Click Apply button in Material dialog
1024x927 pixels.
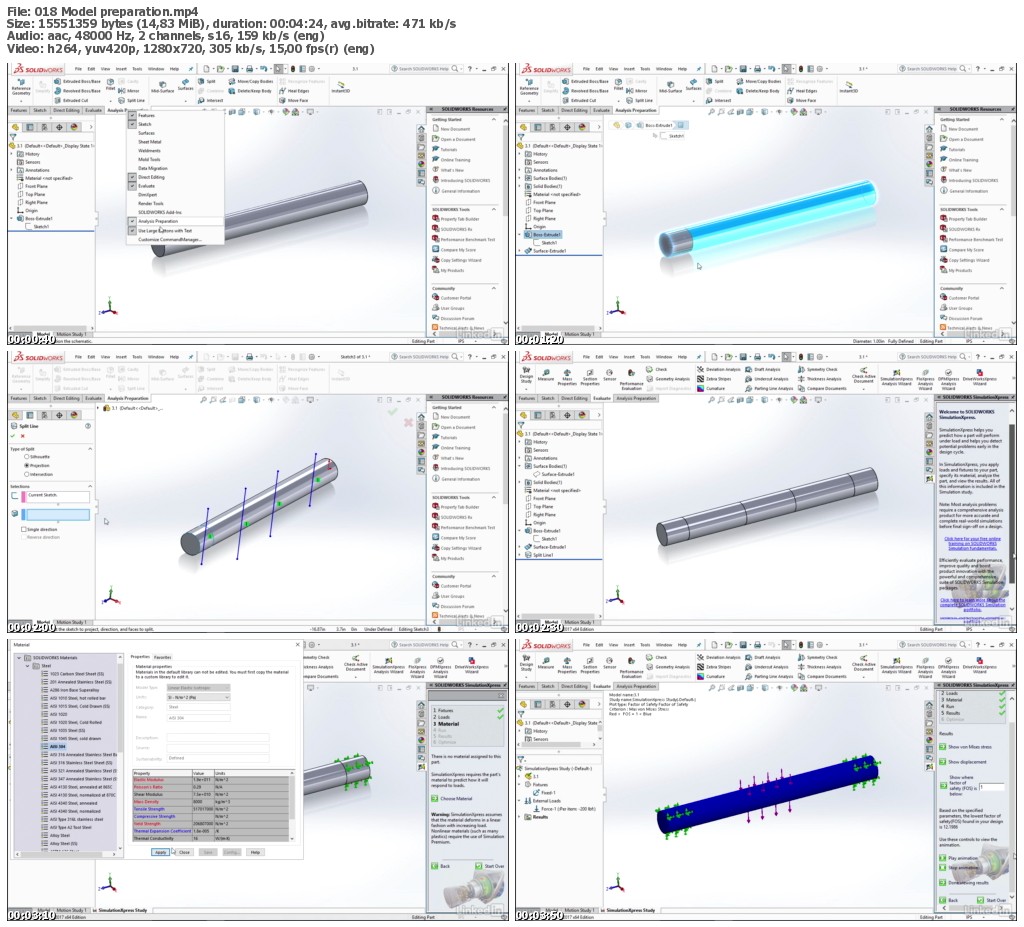pos(161,853)
